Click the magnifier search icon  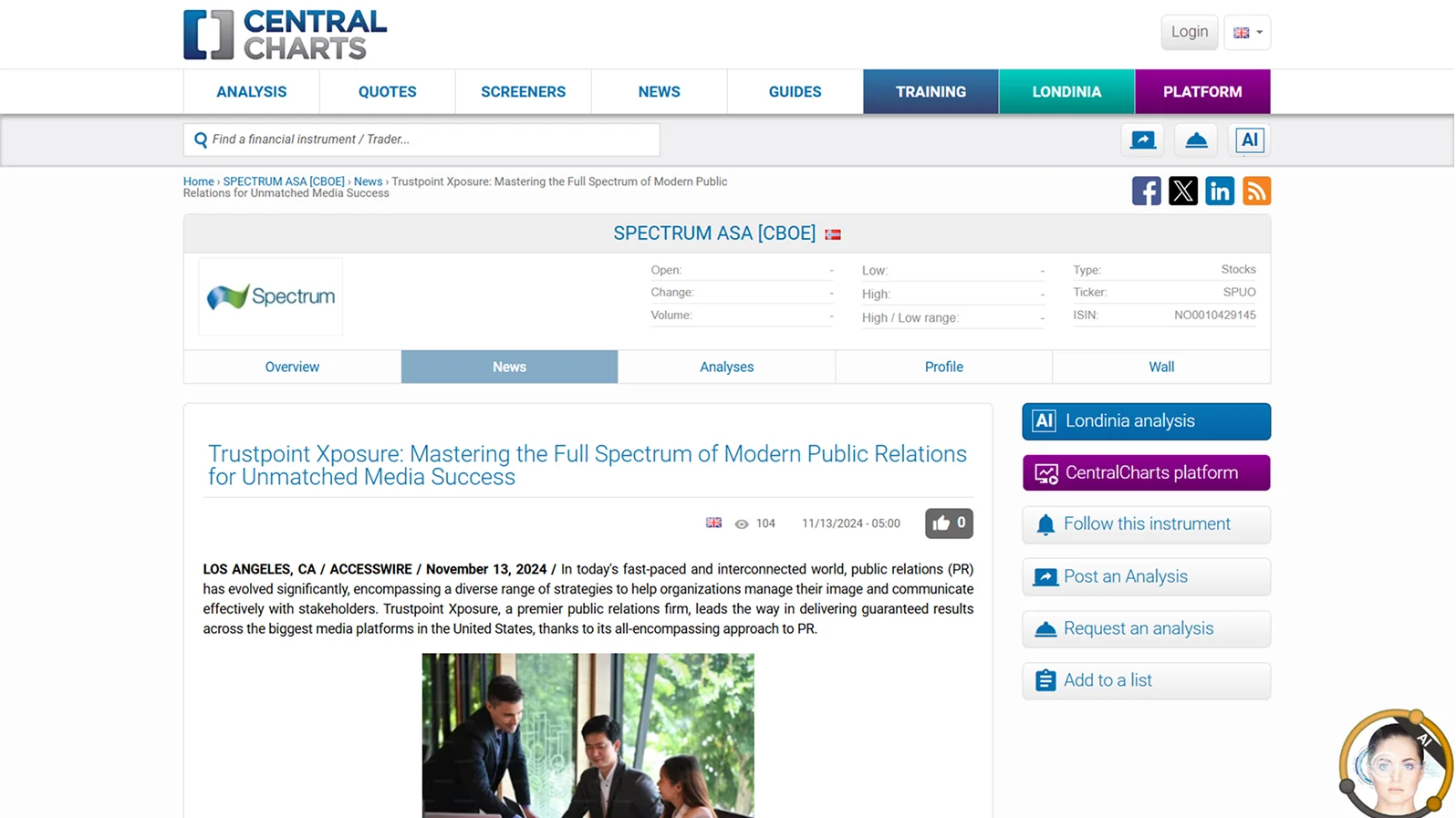201,140
